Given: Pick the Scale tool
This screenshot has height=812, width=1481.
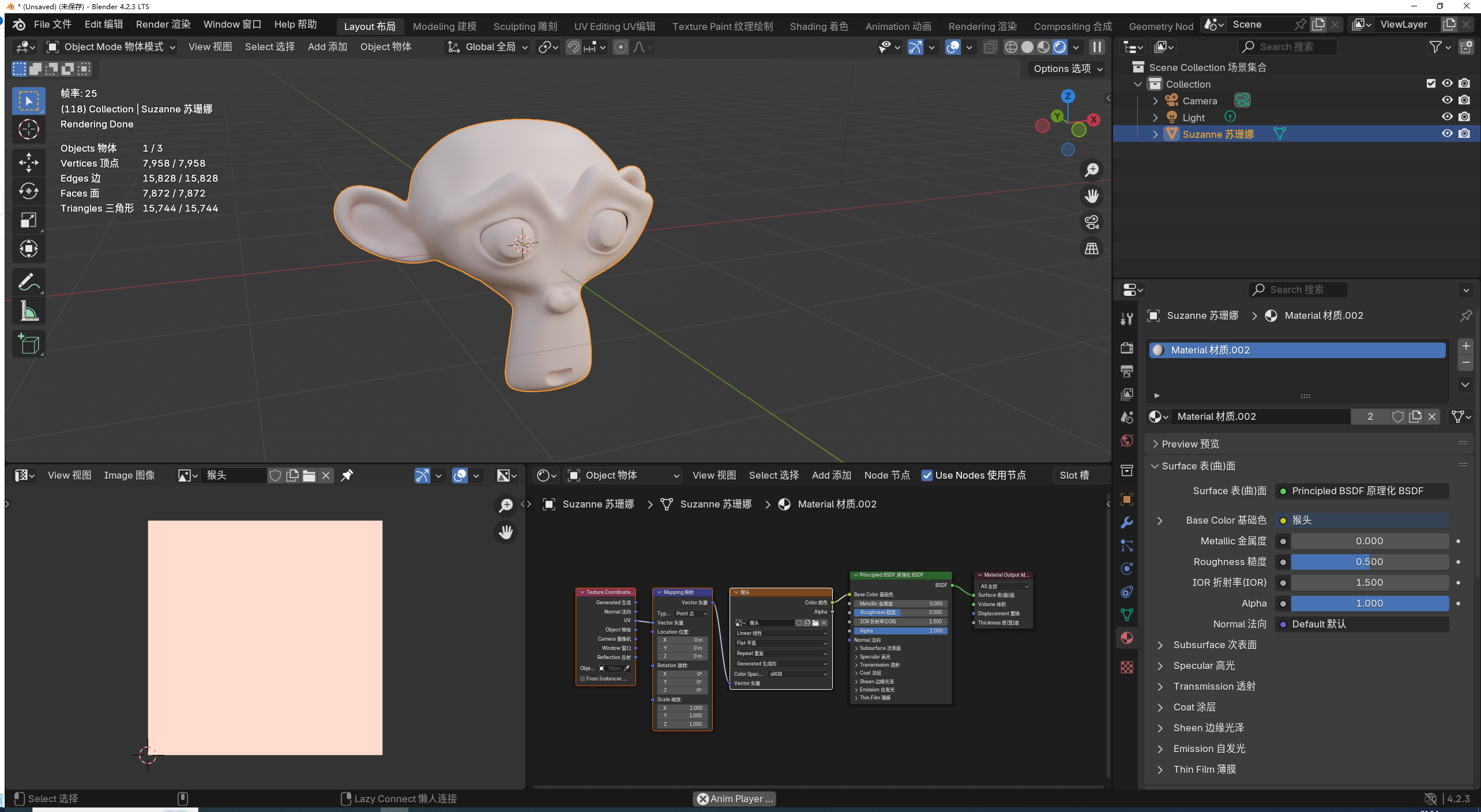Looking at the screenshot, I should click(x=28, y=220).
